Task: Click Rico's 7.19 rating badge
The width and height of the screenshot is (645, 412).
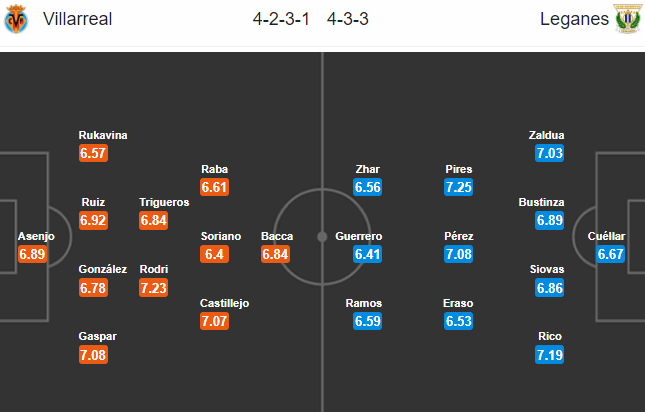Action: (549, 355)
